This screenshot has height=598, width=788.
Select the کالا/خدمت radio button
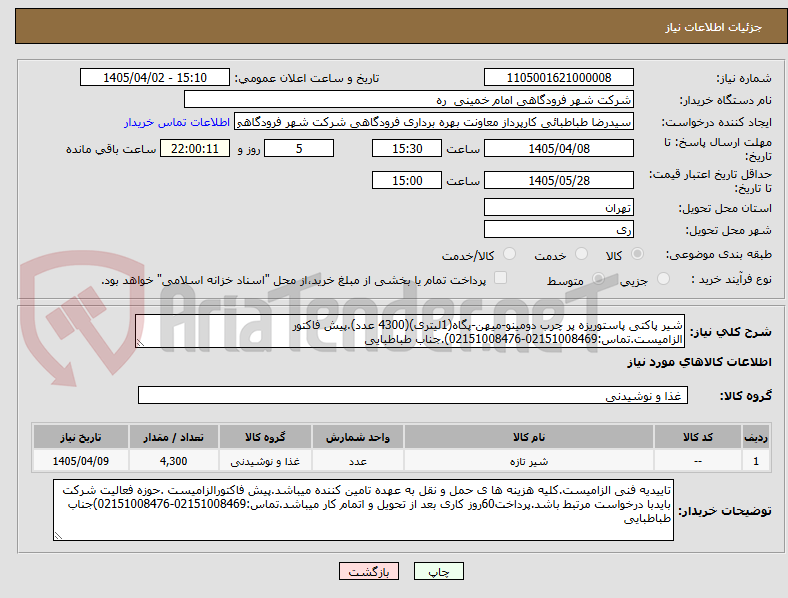pyautogui.click(x=509, y=254)
